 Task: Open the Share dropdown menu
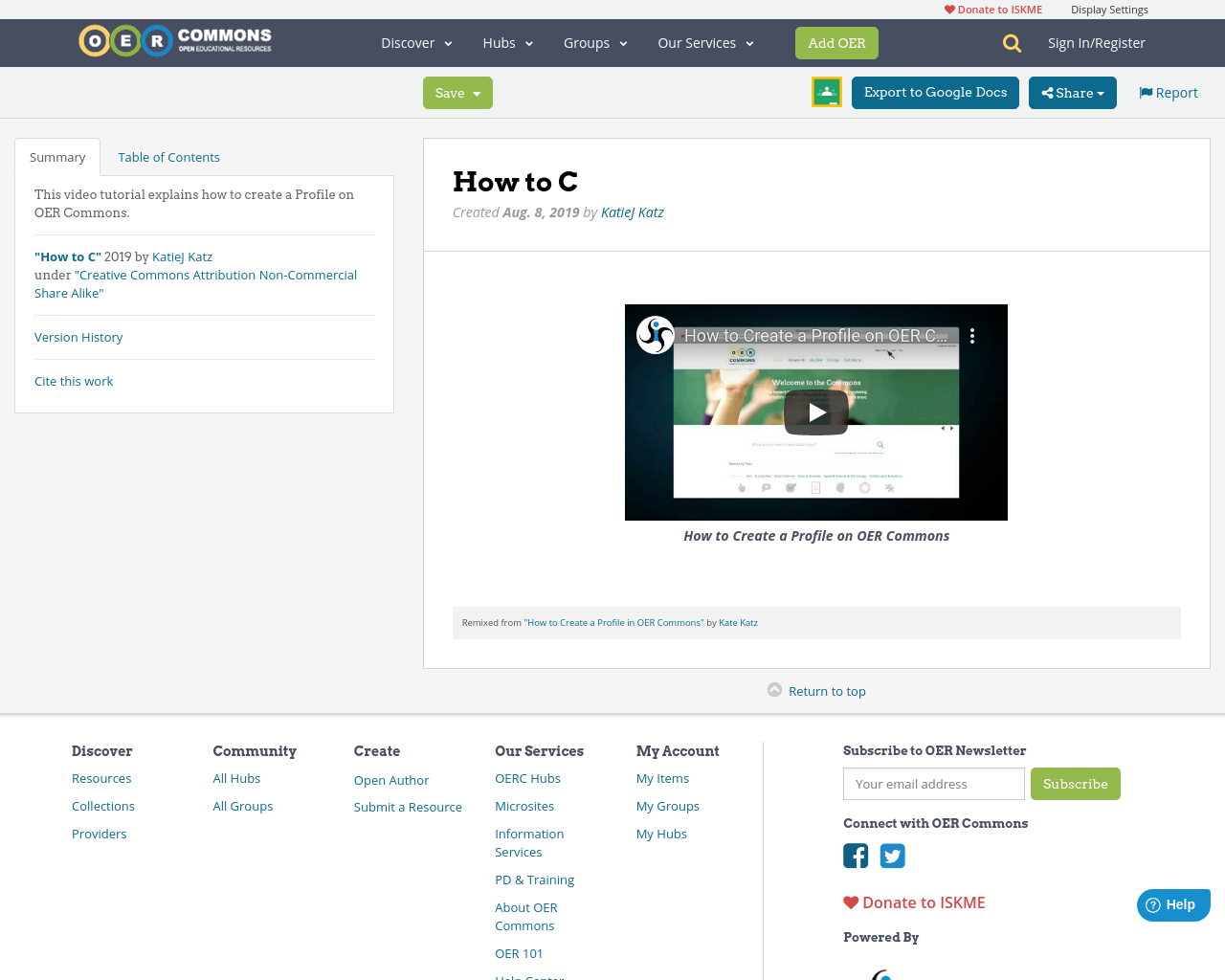coord(1072,92)
